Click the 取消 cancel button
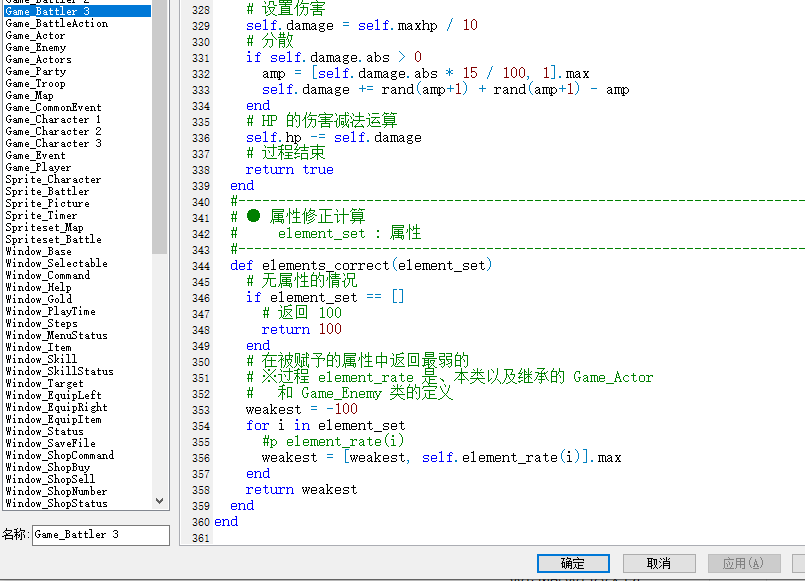The width and height of the screenshot is (805, 581). pyautogui.click(x=659, y=563)
